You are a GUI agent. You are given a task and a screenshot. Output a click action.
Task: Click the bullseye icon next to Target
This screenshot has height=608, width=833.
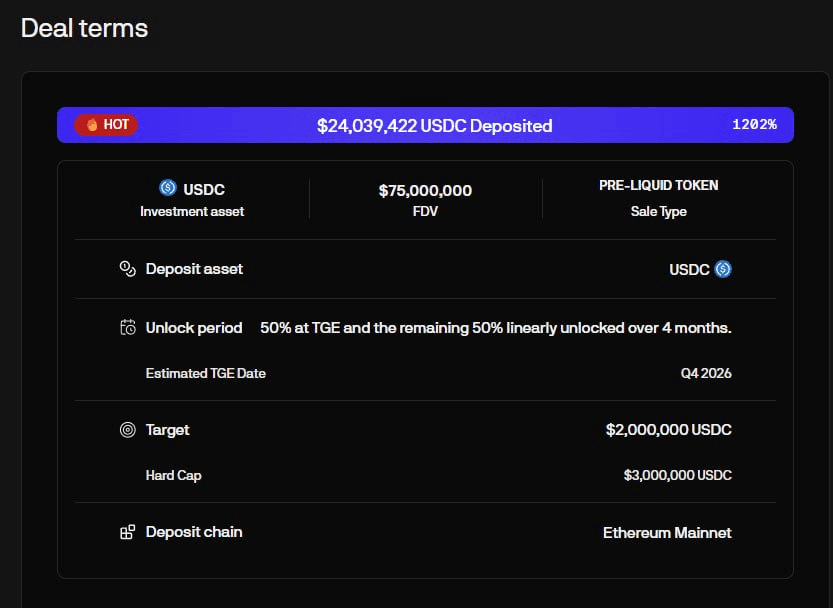tap(128, 429)
